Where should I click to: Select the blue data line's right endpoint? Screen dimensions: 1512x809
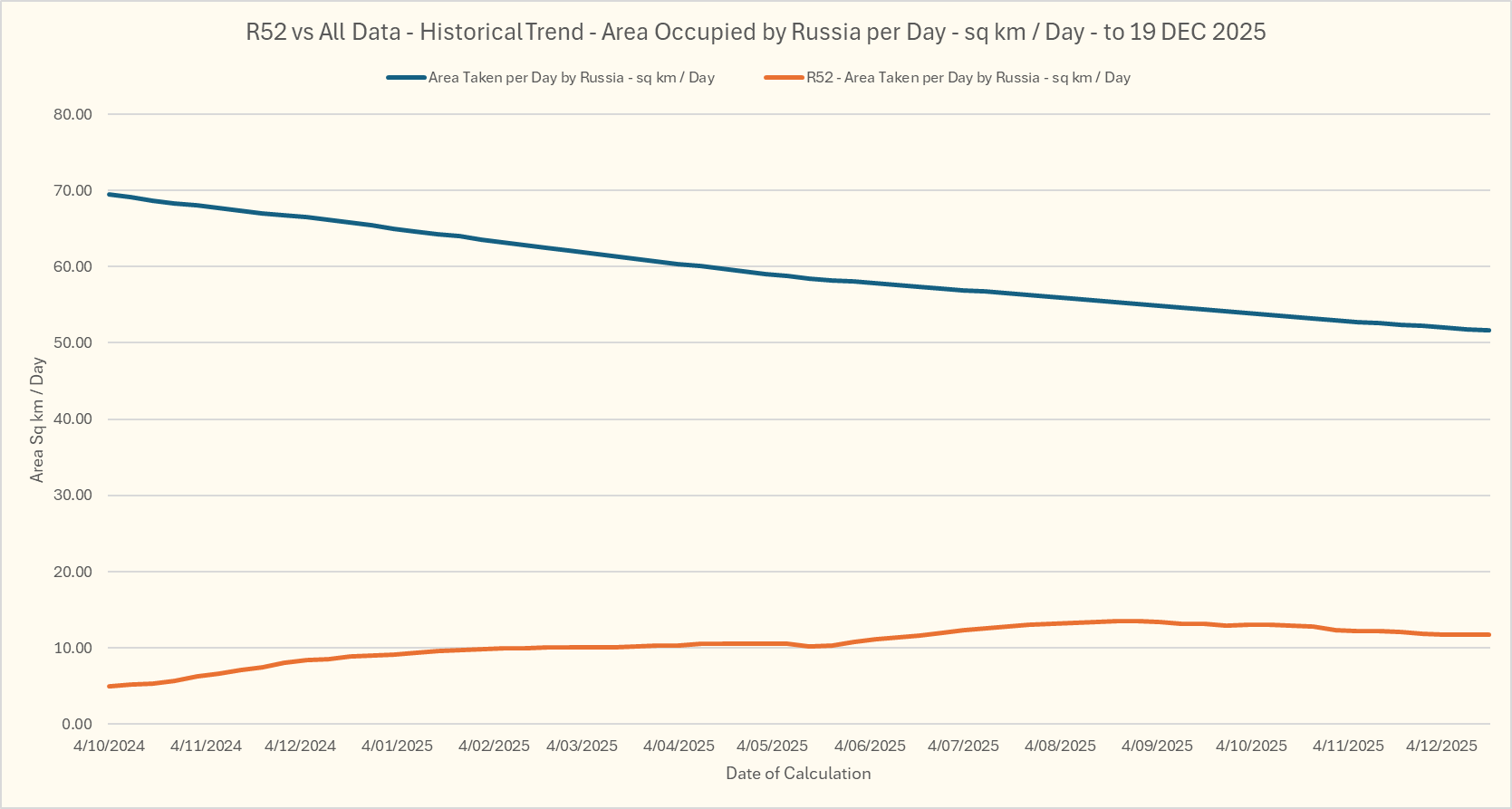(1488, 330)
